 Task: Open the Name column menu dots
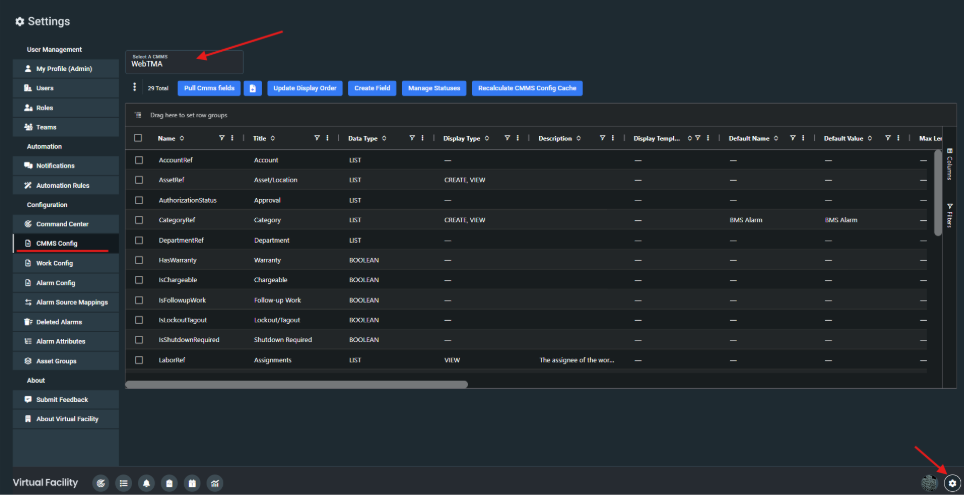coord(232,138)
